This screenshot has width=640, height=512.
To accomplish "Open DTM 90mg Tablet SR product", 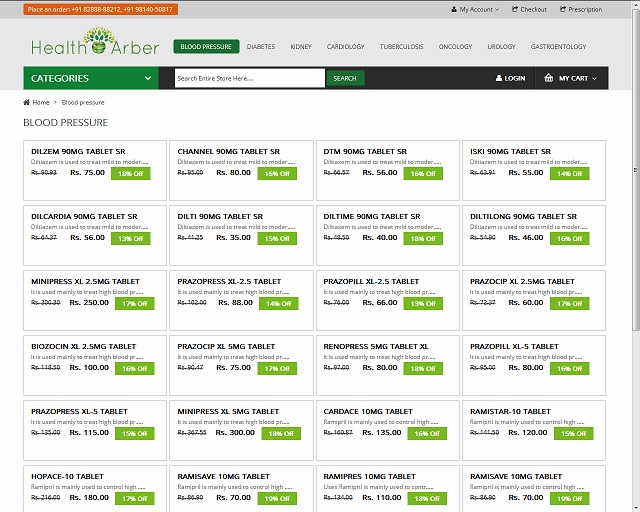I will tap(365, 151).
